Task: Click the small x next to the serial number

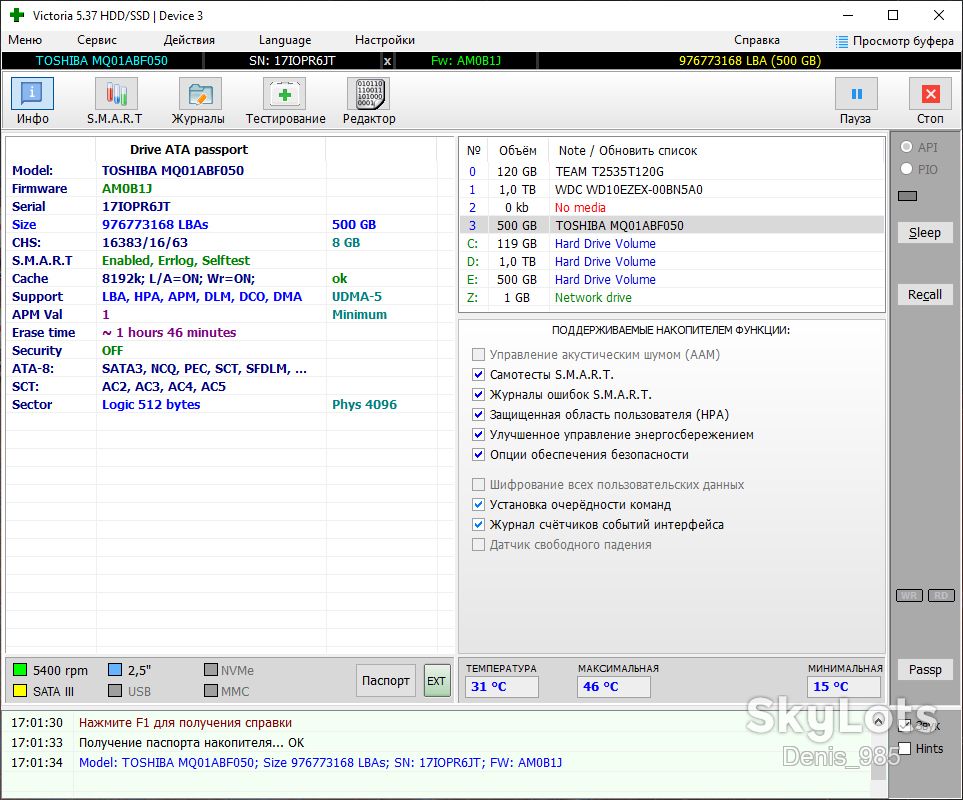Action: point(387,61)
